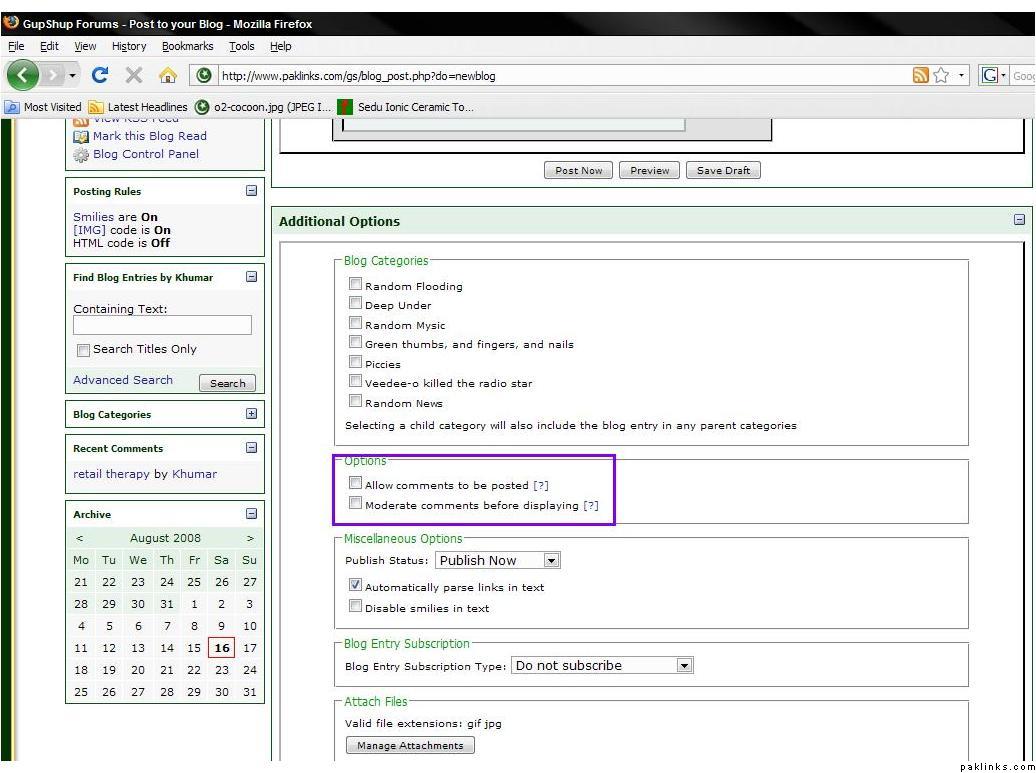Click the Firefox back navigation arrow
Image resolution: width=1036 pixels, height=773 pixels.
coord(23,75)
